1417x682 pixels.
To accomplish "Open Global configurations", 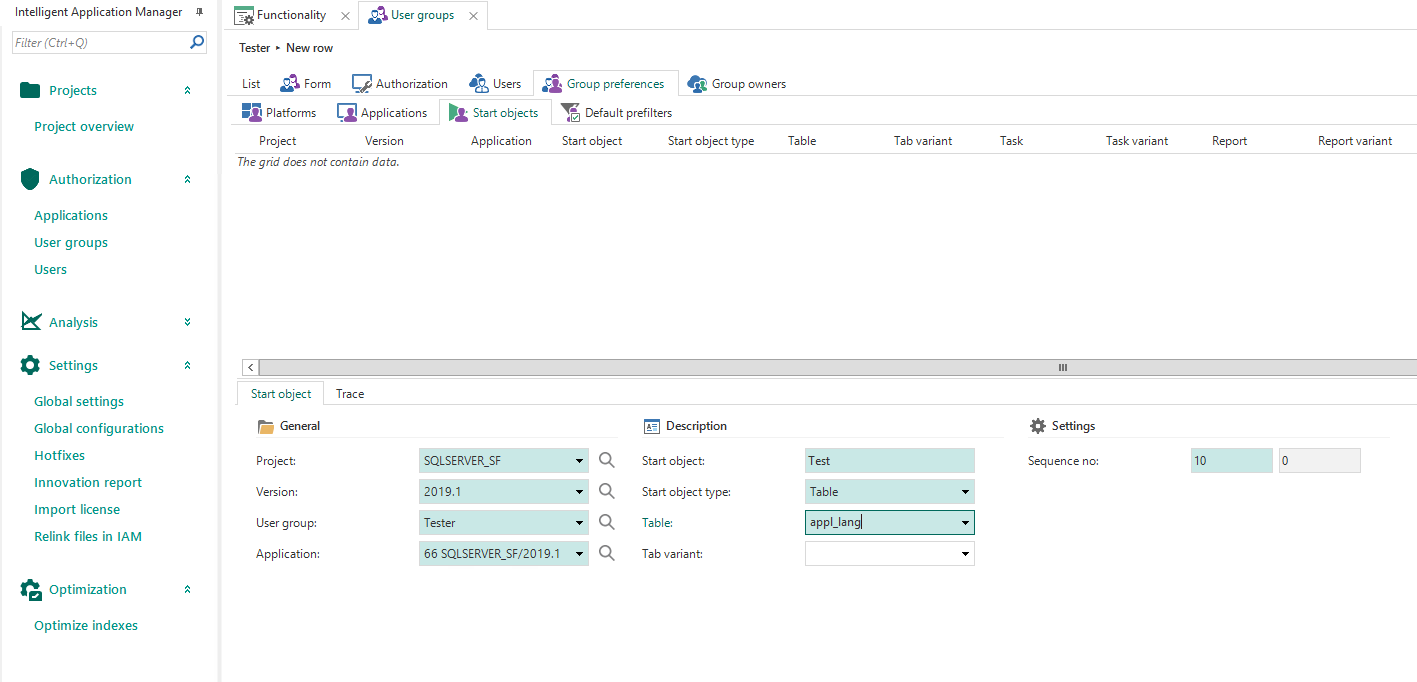I will click(x=99, y=428).
